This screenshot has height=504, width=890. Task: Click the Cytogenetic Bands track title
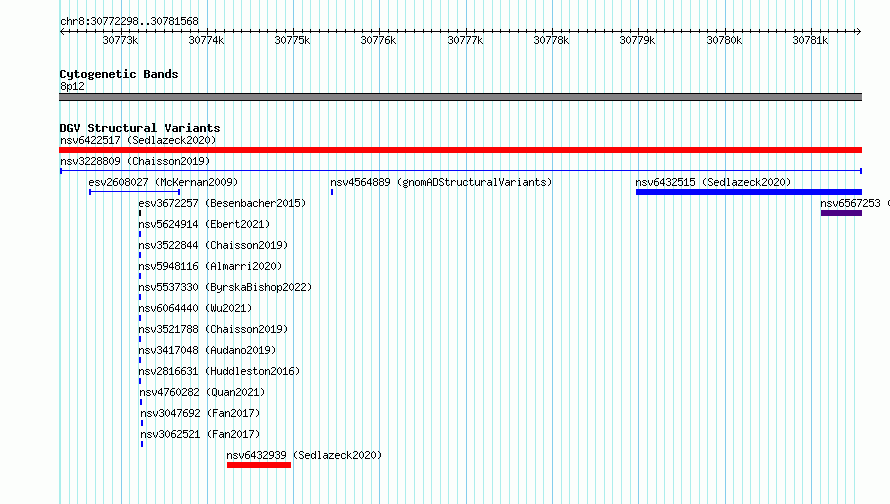119,74
